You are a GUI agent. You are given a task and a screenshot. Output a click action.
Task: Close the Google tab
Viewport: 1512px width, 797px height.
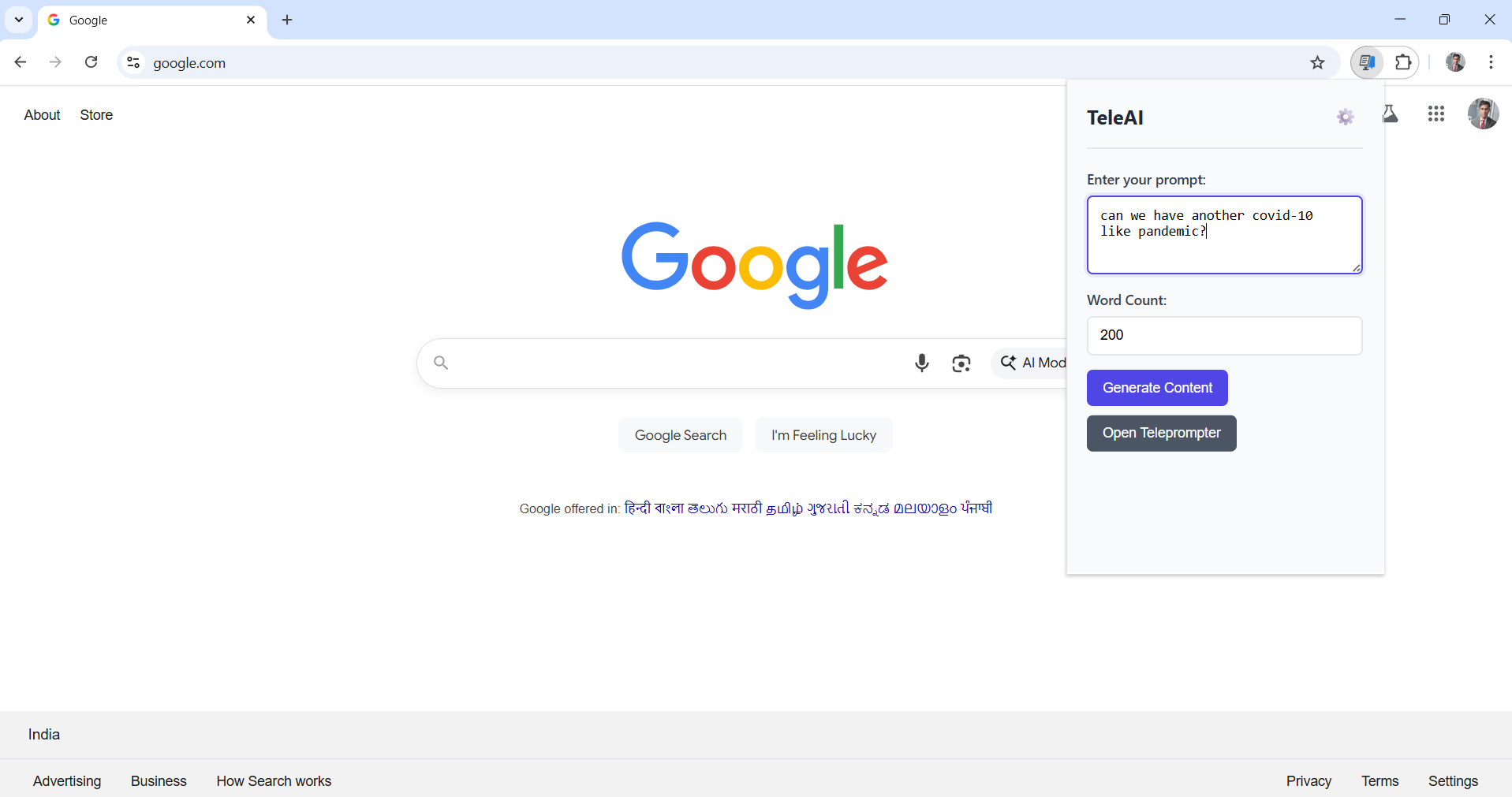coord(251,20)
